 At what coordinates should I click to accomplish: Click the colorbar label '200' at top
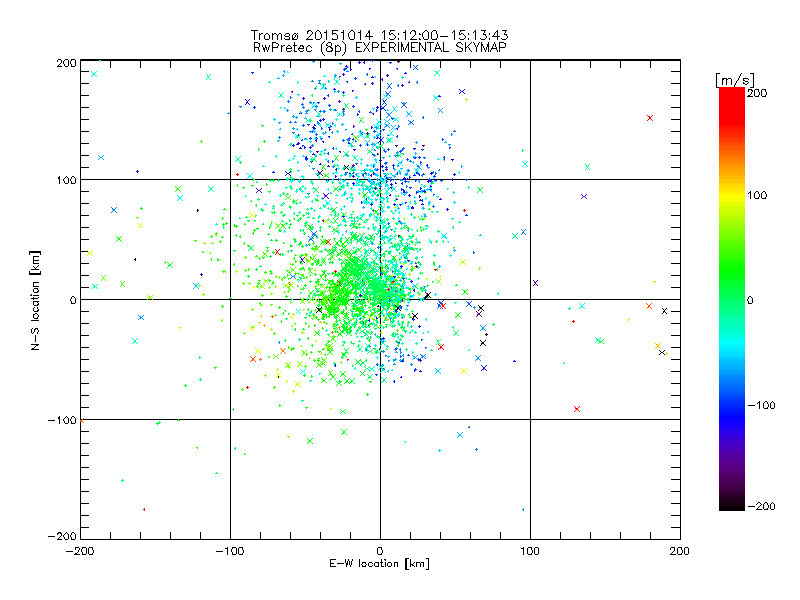pyautogui.click(x=757, y=93)
